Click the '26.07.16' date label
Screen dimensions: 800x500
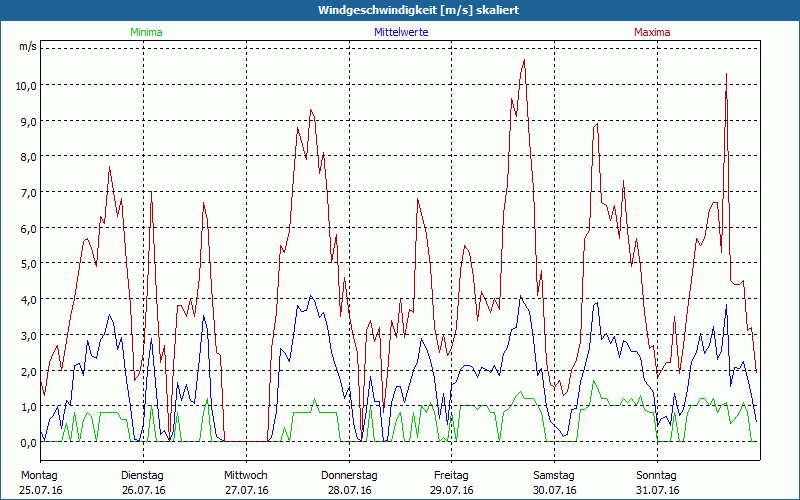click(144, 490)
